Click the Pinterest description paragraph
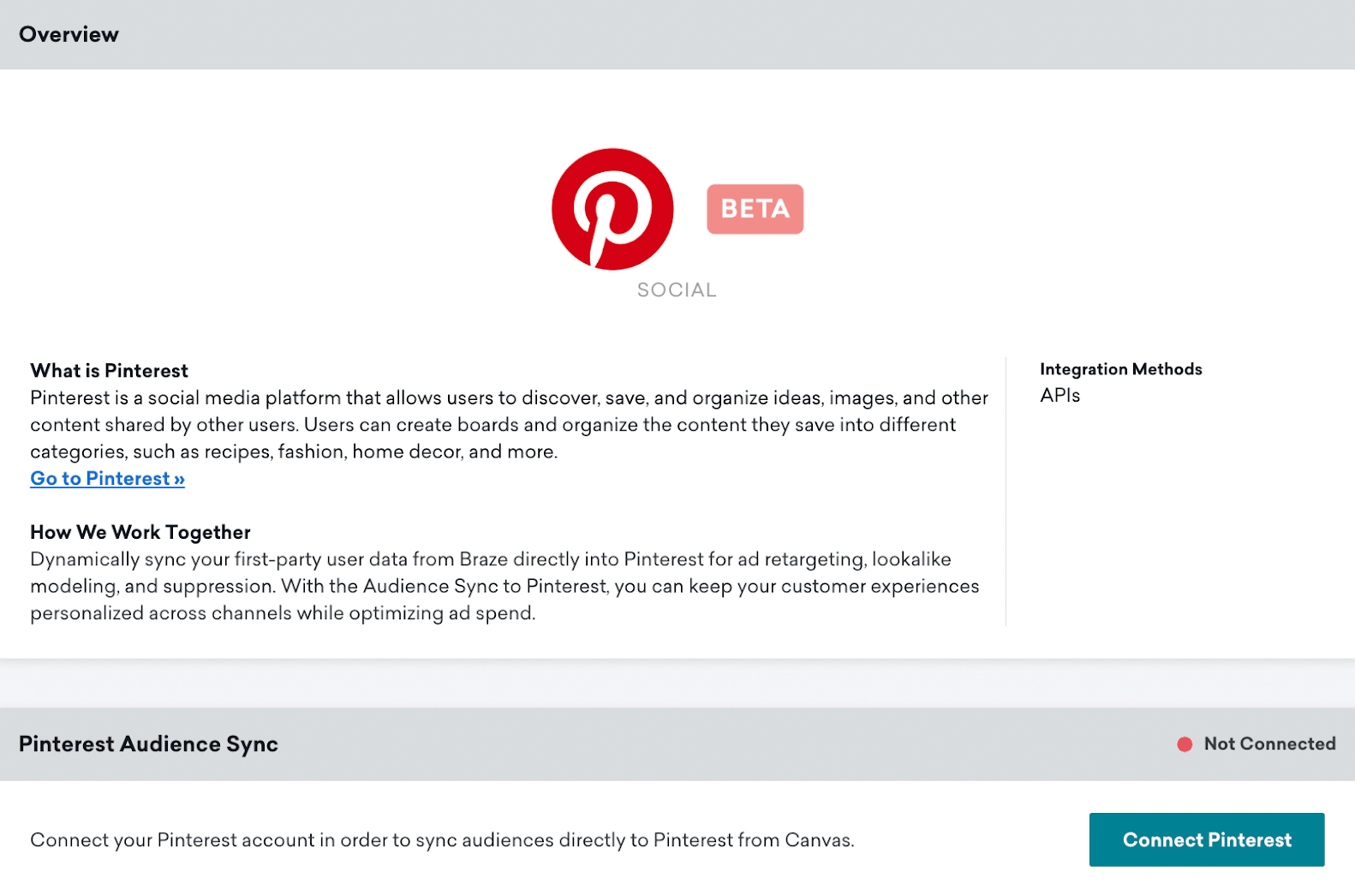Viewport: 1355px width, 896px height. 509,424
